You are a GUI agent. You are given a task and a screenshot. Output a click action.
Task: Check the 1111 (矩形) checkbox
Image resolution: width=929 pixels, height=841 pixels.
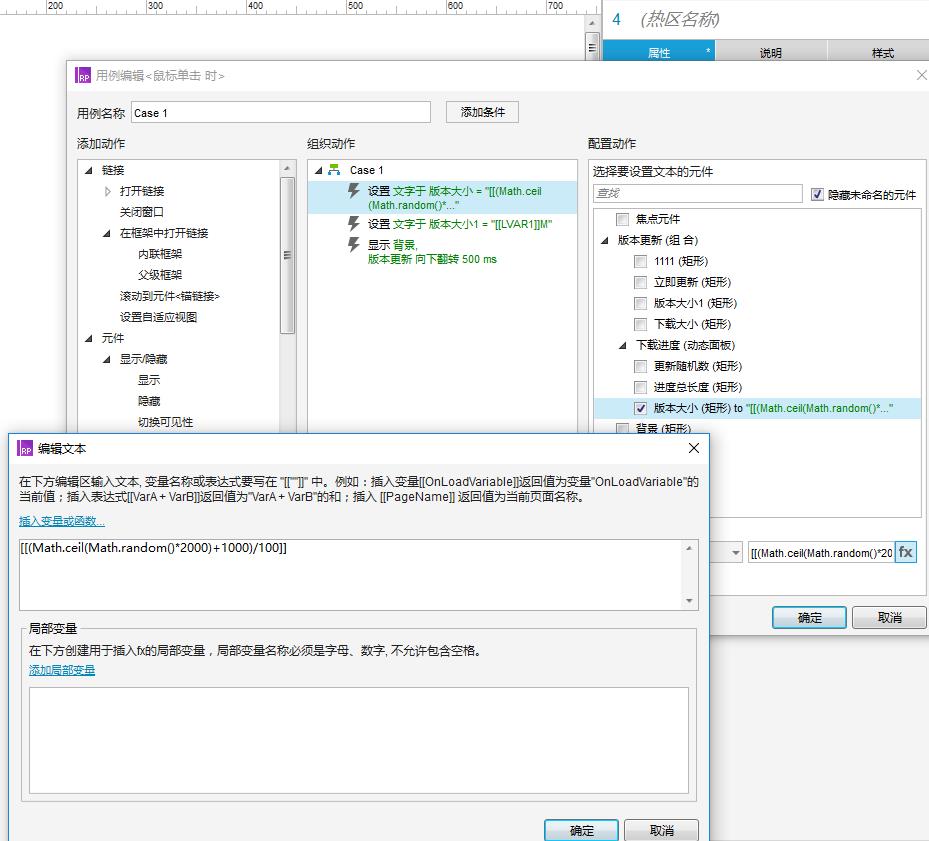click(x=640, y=261)
